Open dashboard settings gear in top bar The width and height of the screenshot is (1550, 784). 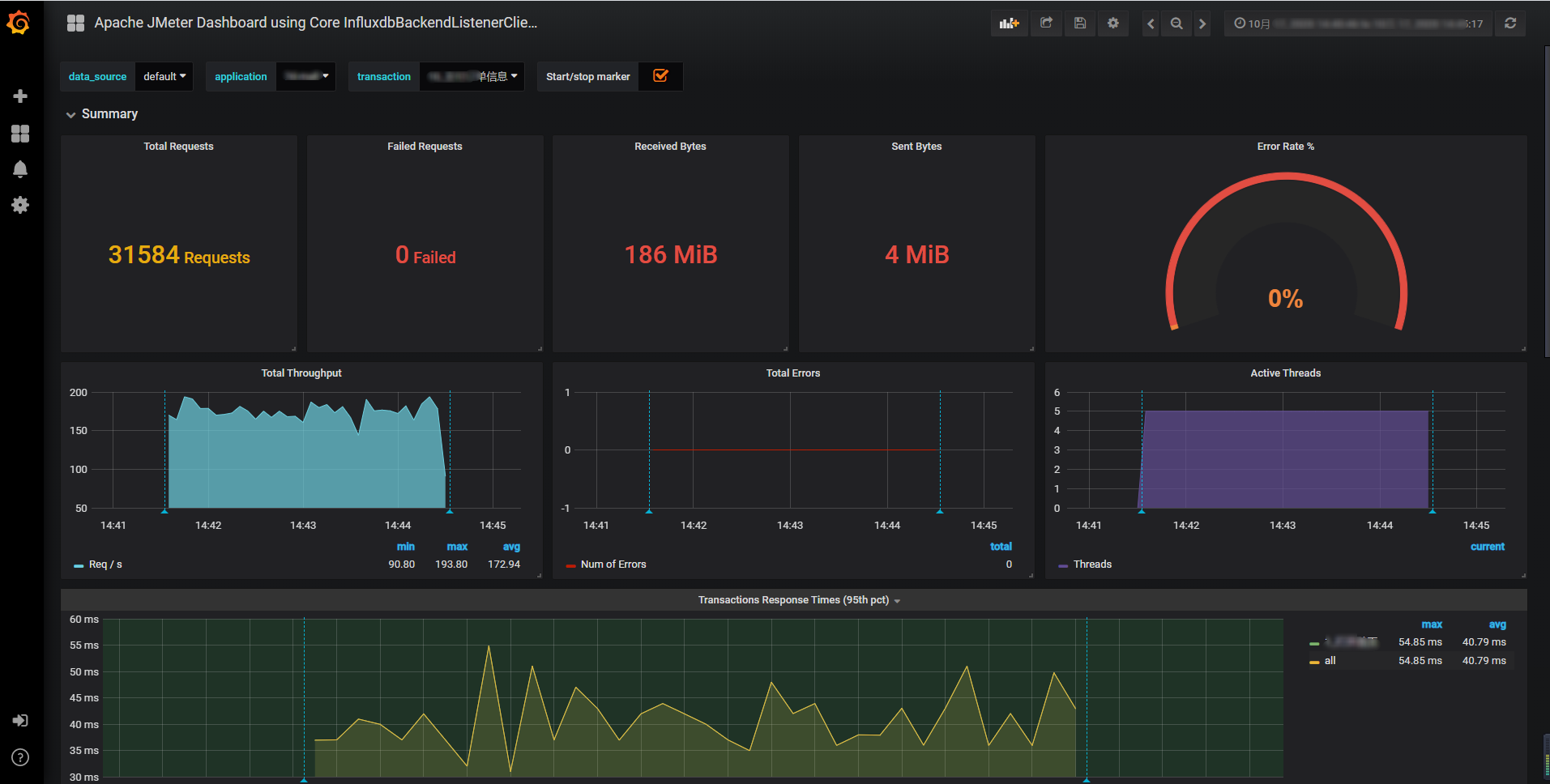tap(1113, 23)
